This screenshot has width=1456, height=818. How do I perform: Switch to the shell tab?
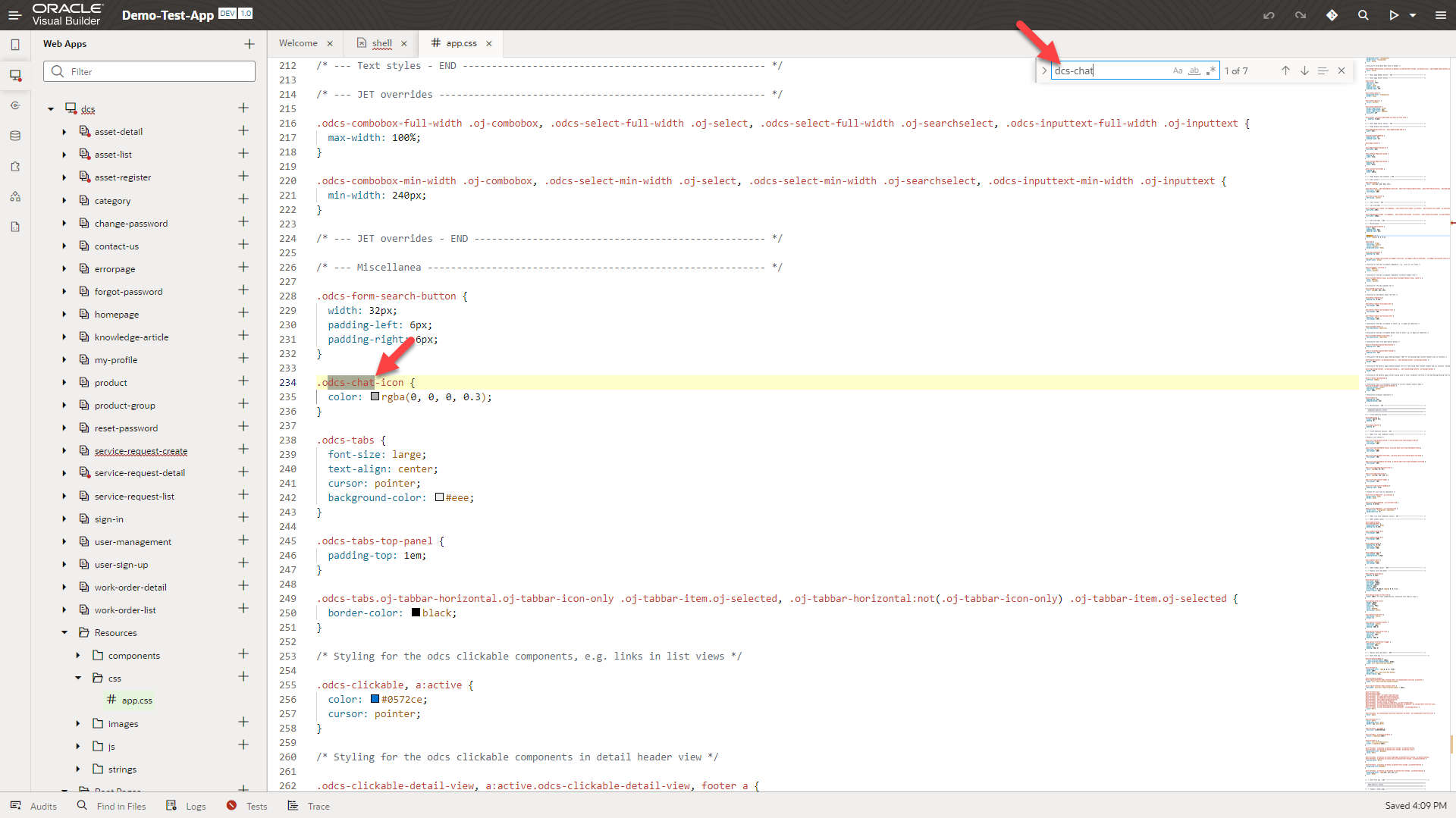(381, 43)
